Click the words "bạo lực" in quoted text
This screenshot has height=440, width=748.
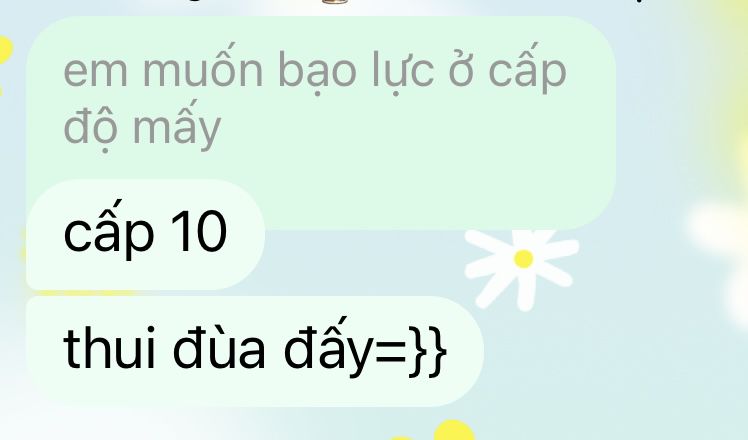pos(356,72)
